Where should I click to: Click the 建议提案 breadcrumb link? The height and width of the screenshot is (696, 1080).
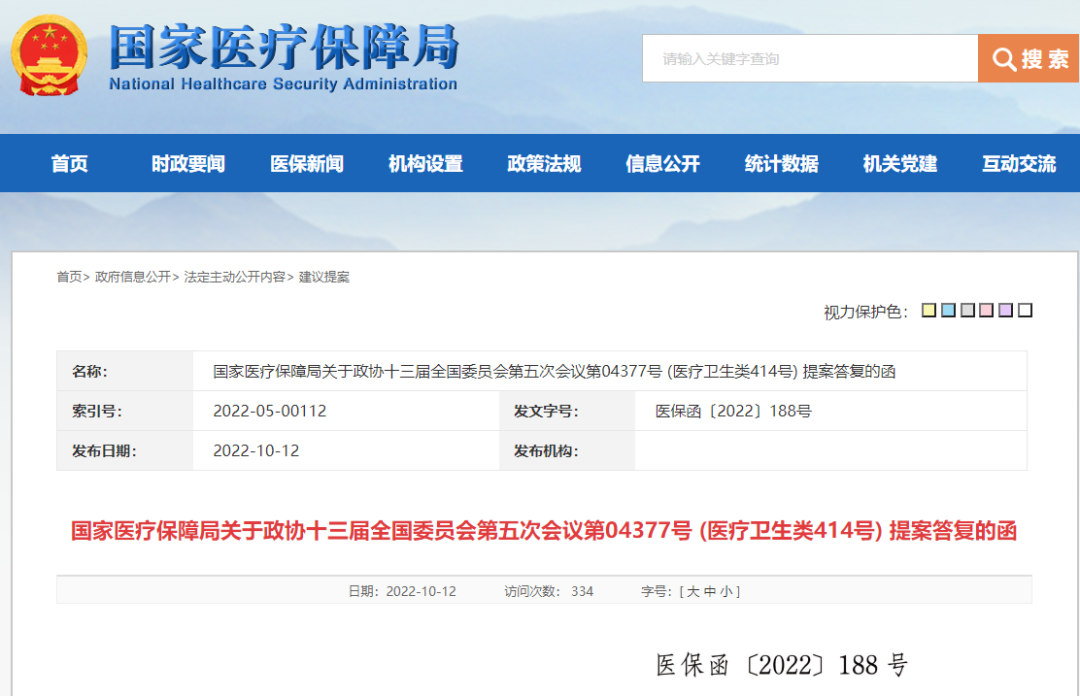click(x=325, y=277)
